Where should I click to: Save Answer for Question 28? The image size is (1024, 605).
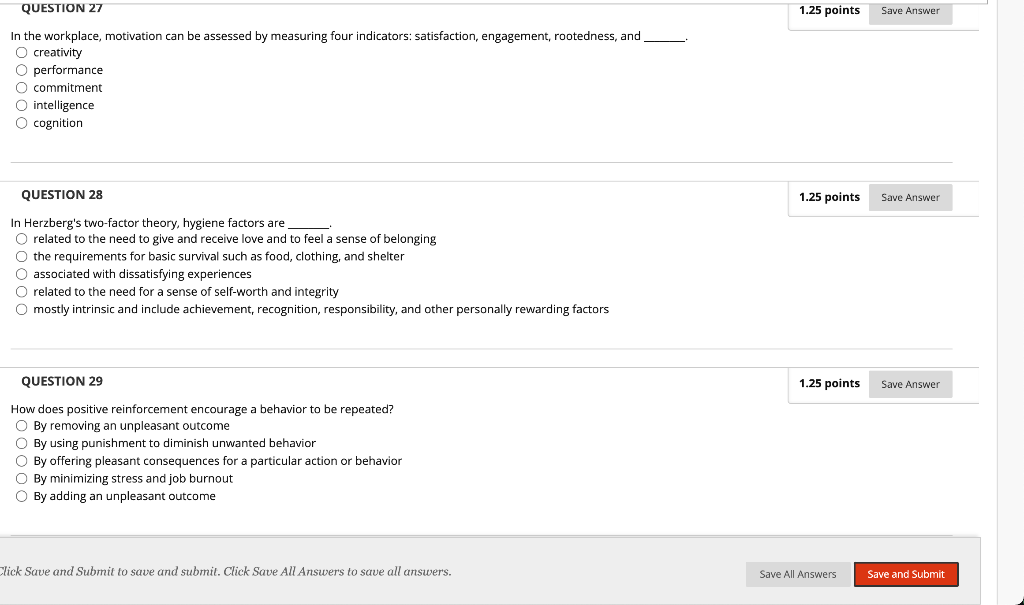click(x=910, y=198)
